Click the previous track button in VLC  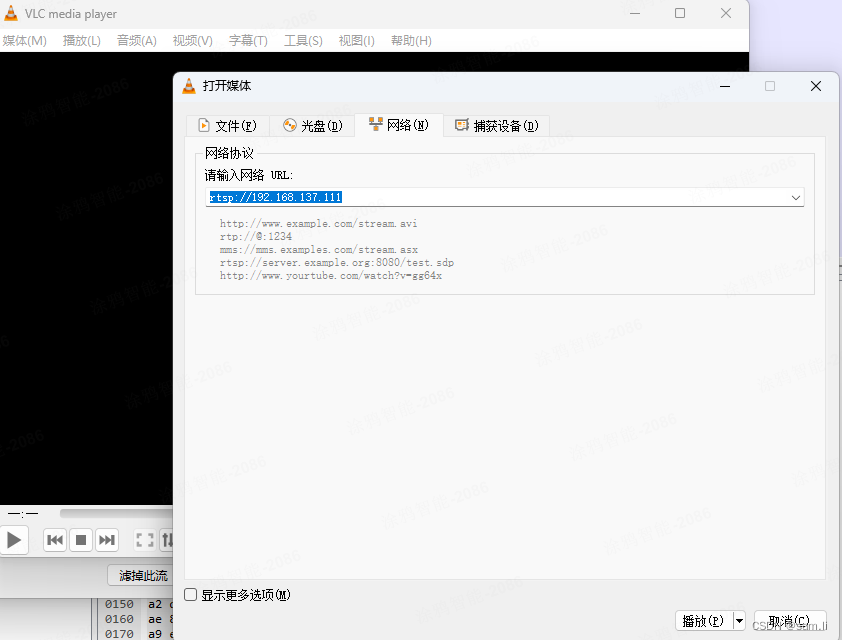tap(55, 540)
